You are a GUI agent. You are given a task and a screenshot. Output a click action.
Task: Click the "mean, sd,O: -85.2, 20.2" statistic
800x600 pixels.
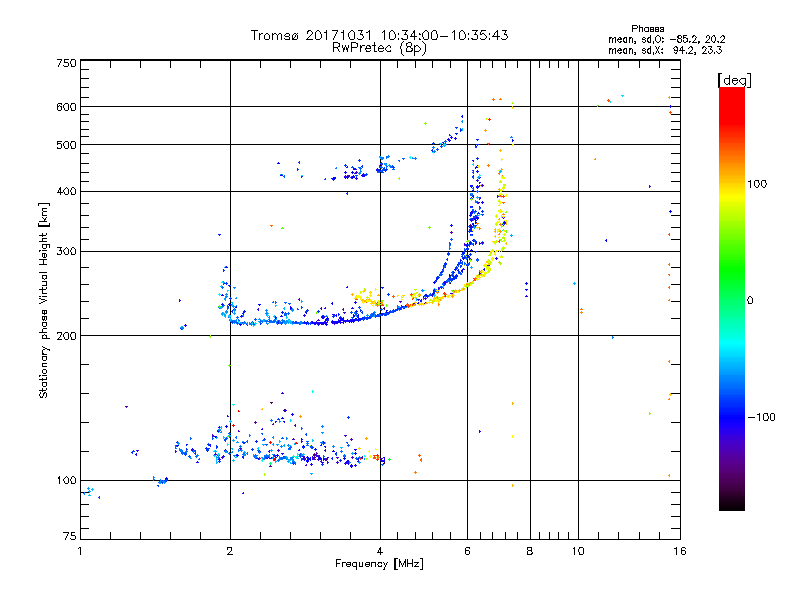click(x=666, y=39)
